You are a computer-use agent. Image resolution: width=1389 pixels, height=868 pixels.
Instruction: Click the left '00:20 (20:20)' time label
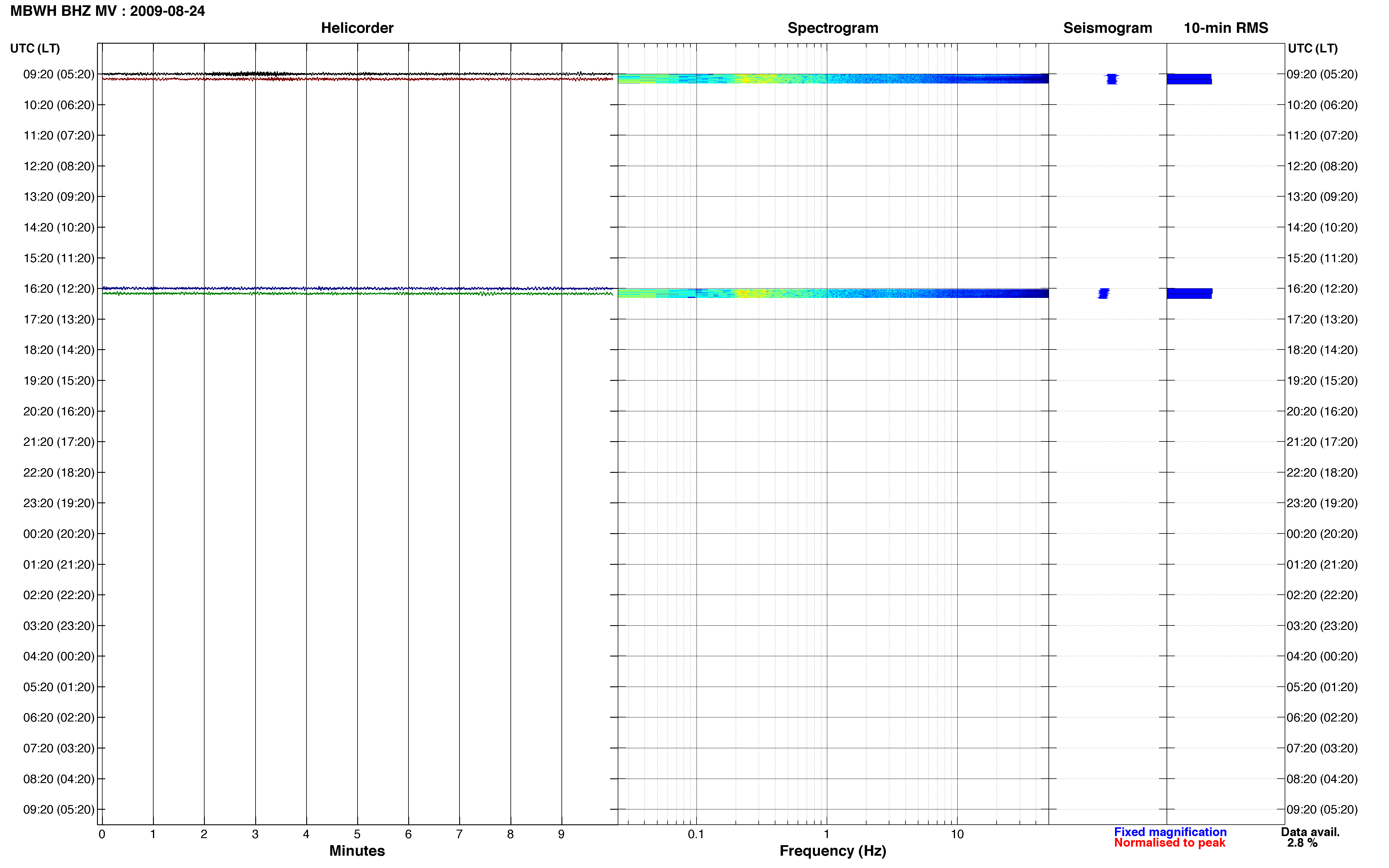click(59, 534)
